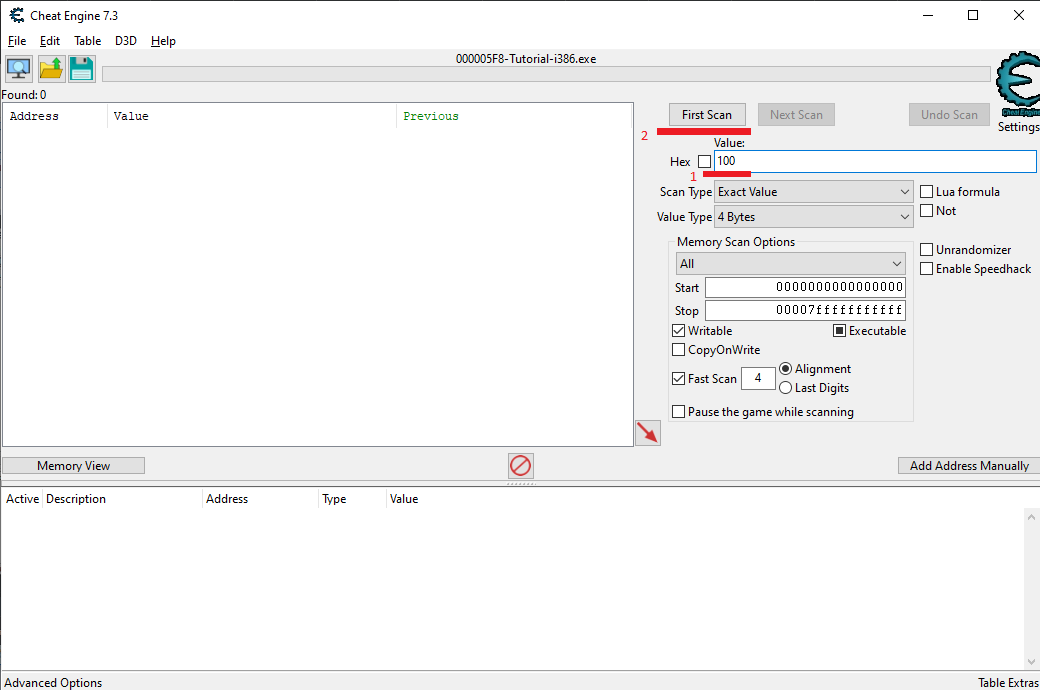Open Table Extras
Screen dimensions: 1040x690
(x=1008, y=683)
